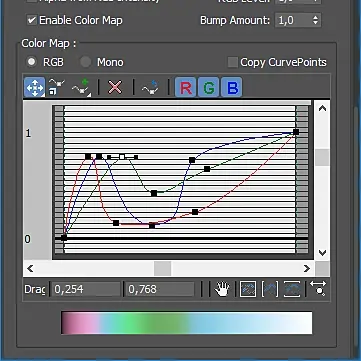361x361 pixels.
Task: Click Bump Amount spinner arrows
Action: [315, 20]
